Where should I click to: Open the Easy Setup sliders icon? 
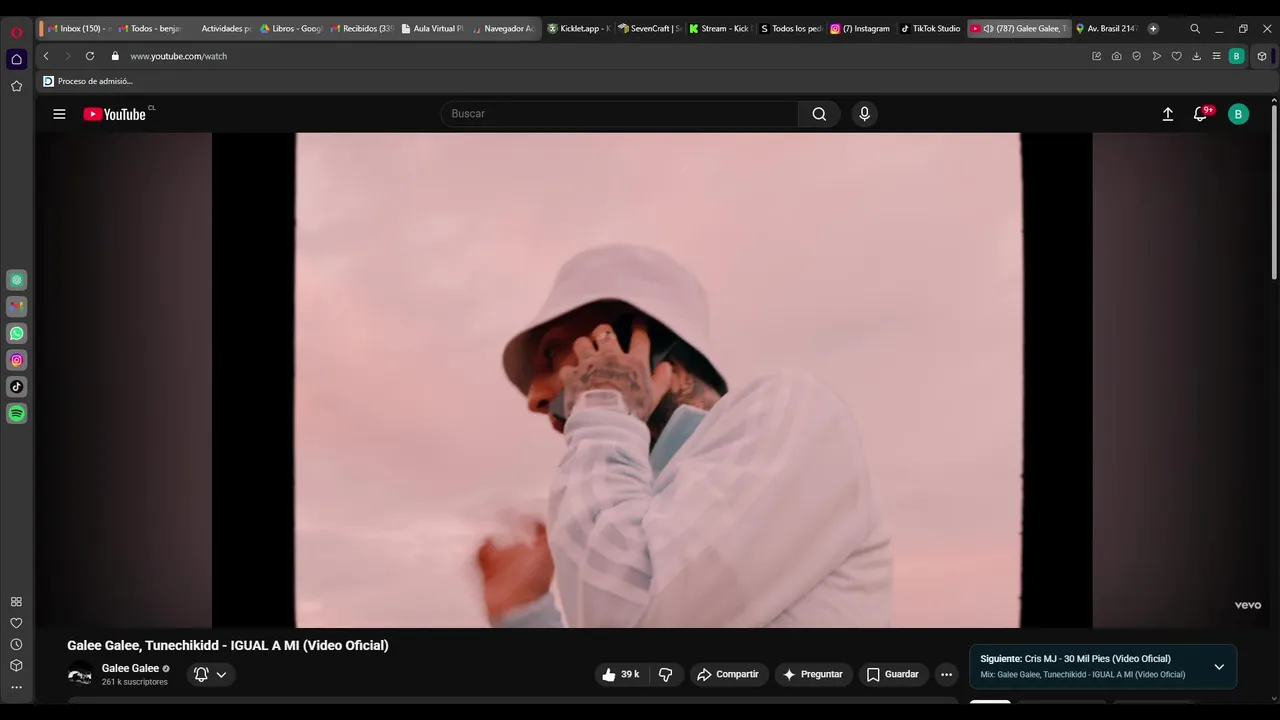[1216, 56]
